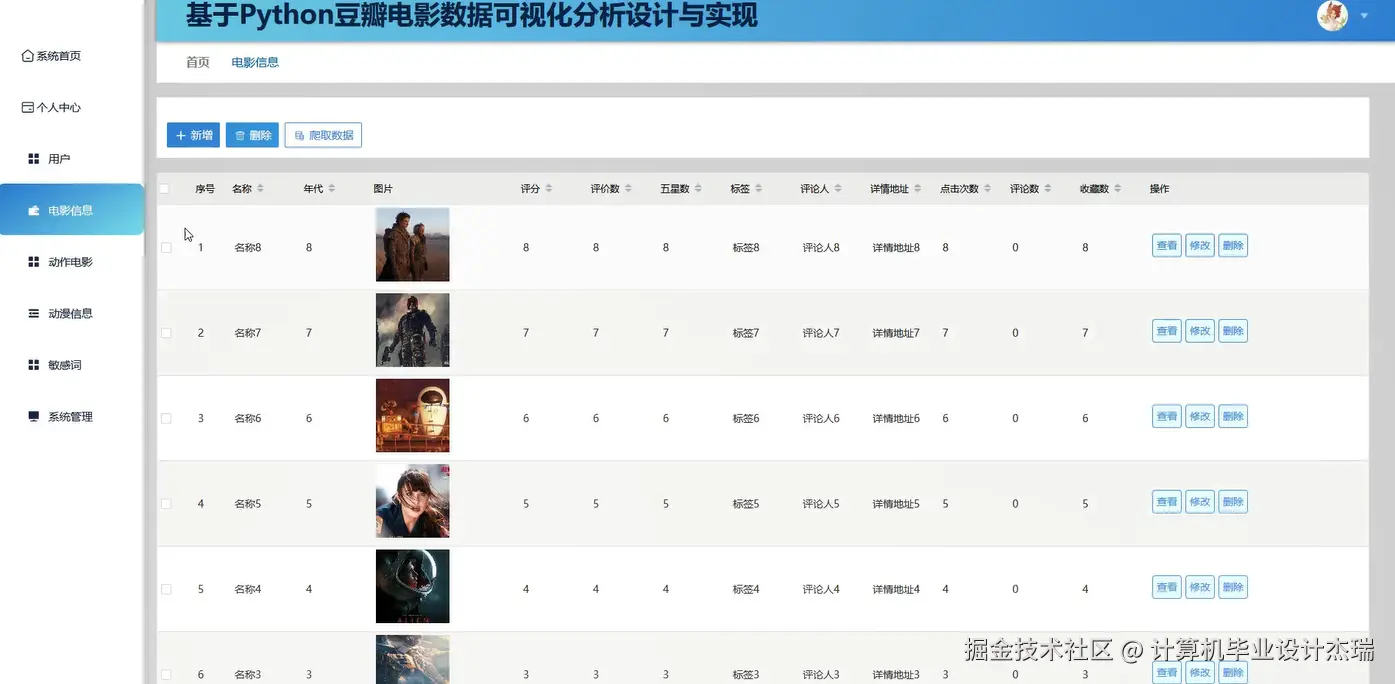Click 修改 for row 名称5
Image resolution: width=1395 pixels, height=684 pixels.
coord(1200,502)
